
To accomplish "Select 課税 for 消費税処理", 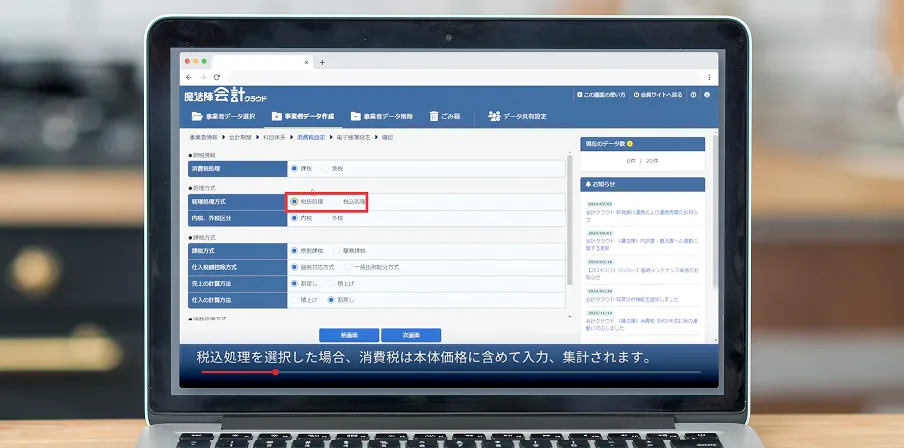I will [295, 169].
